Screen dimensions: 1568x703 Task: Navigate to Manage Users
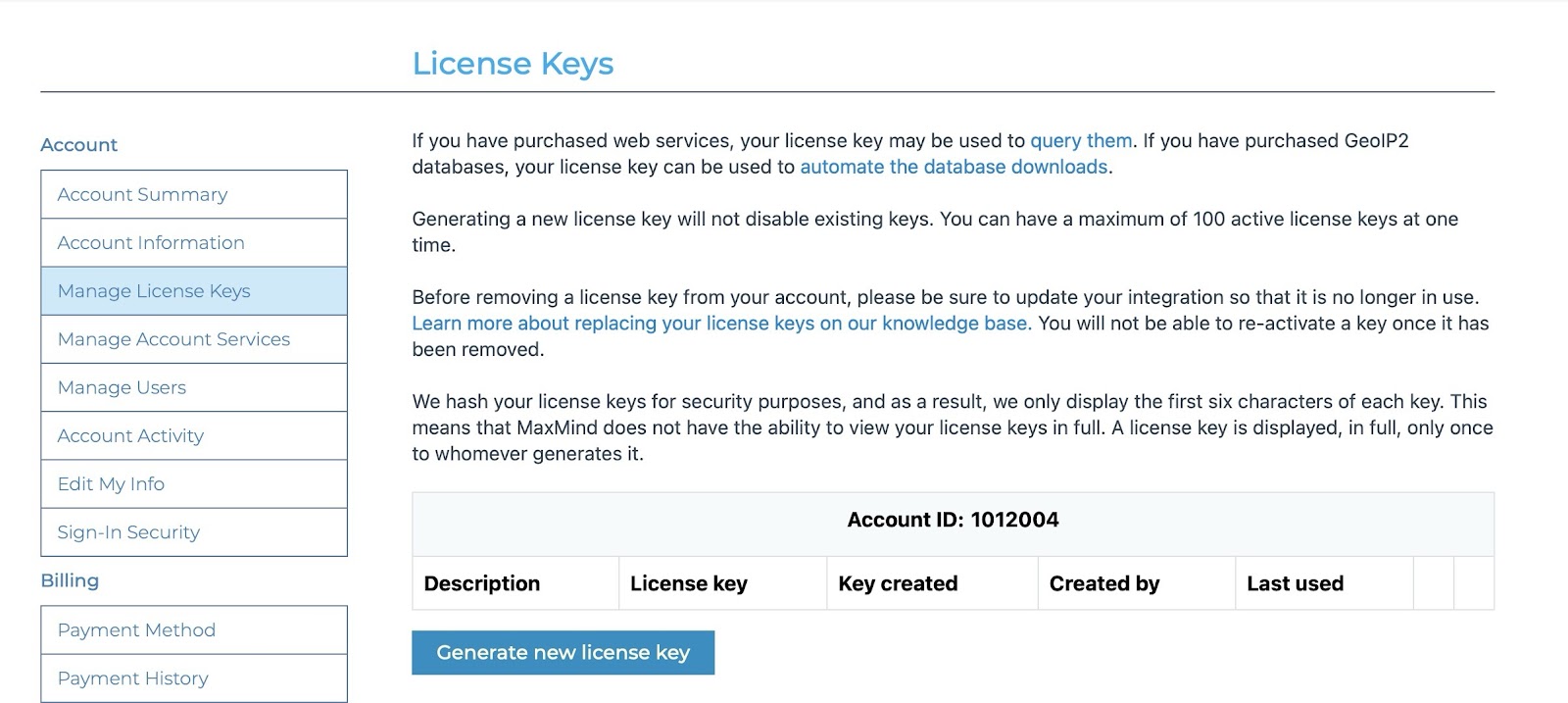click(122, 387)
